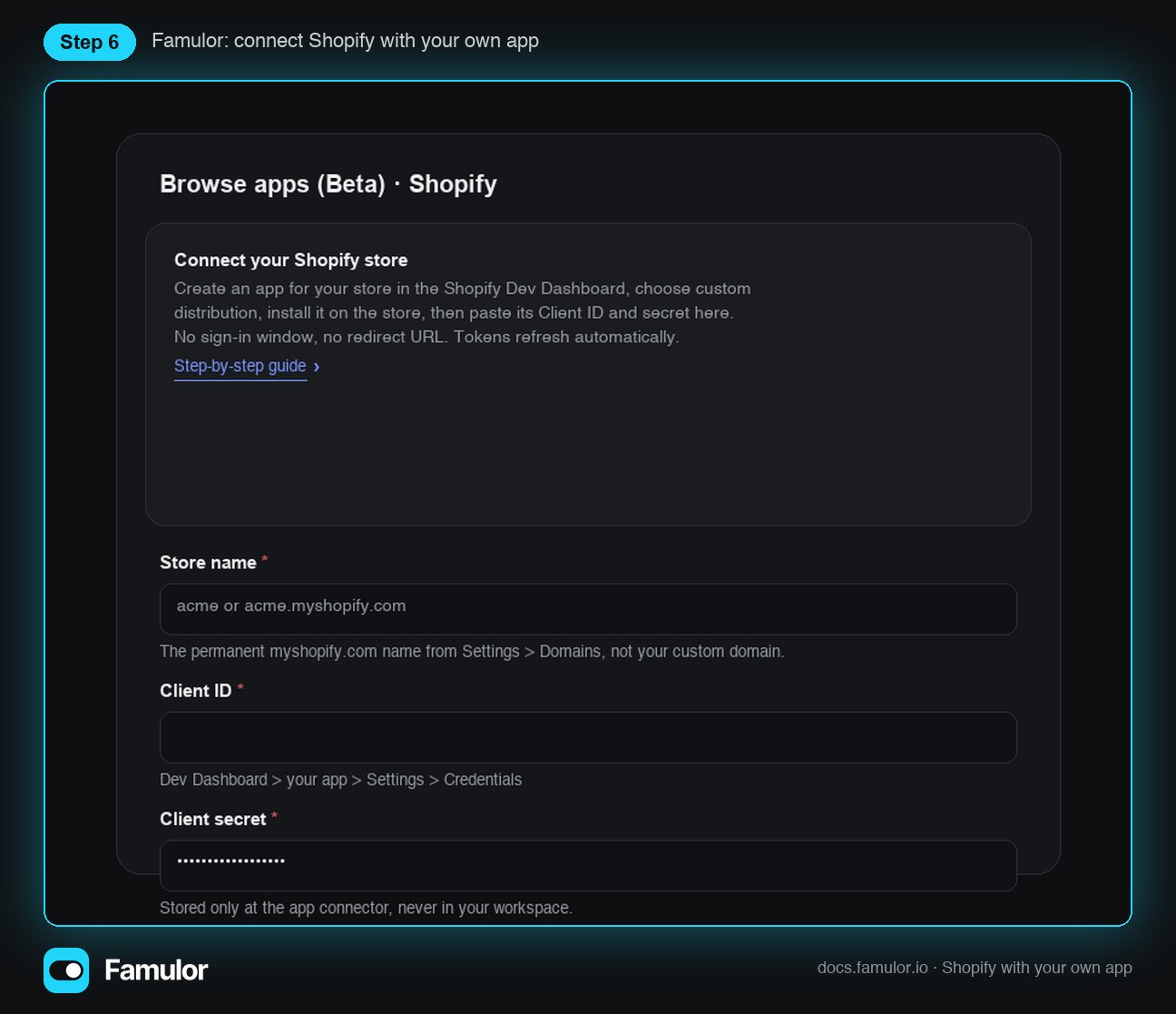The height and width of the screenshot is (1014, 1176).
Task: Click the 'Stored only at the app connector' note
Action: (367, 908)
